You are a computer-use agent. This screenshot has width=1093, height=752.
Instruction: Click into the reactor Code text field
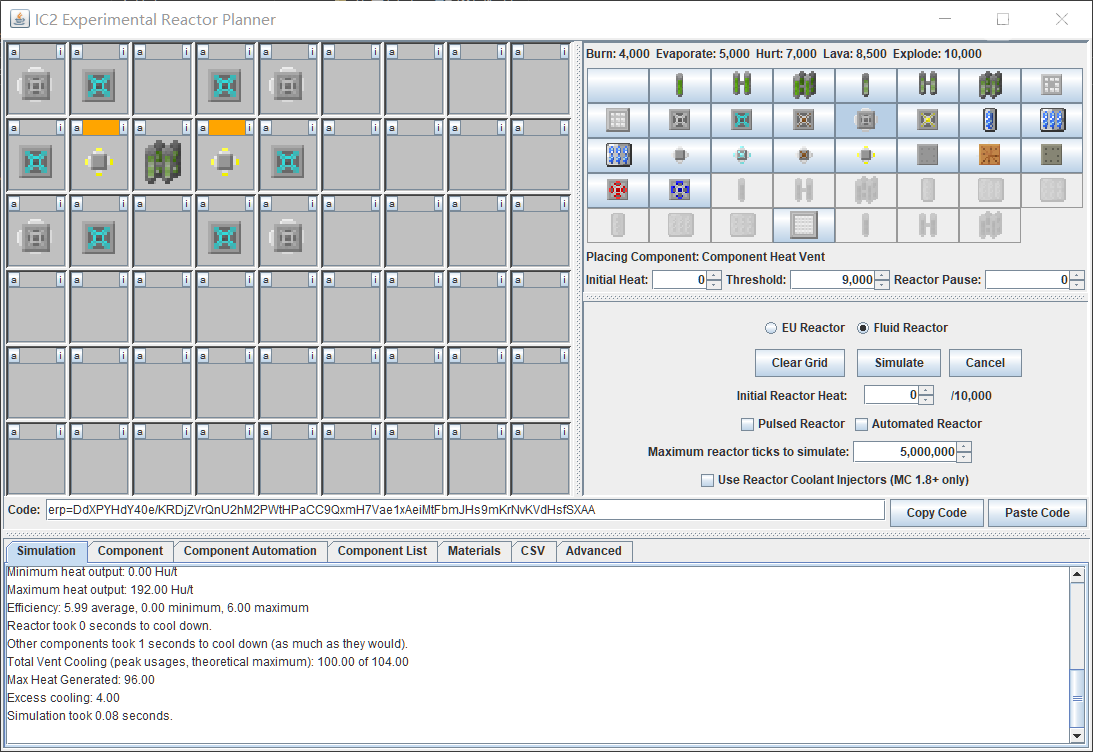(465, 510)
